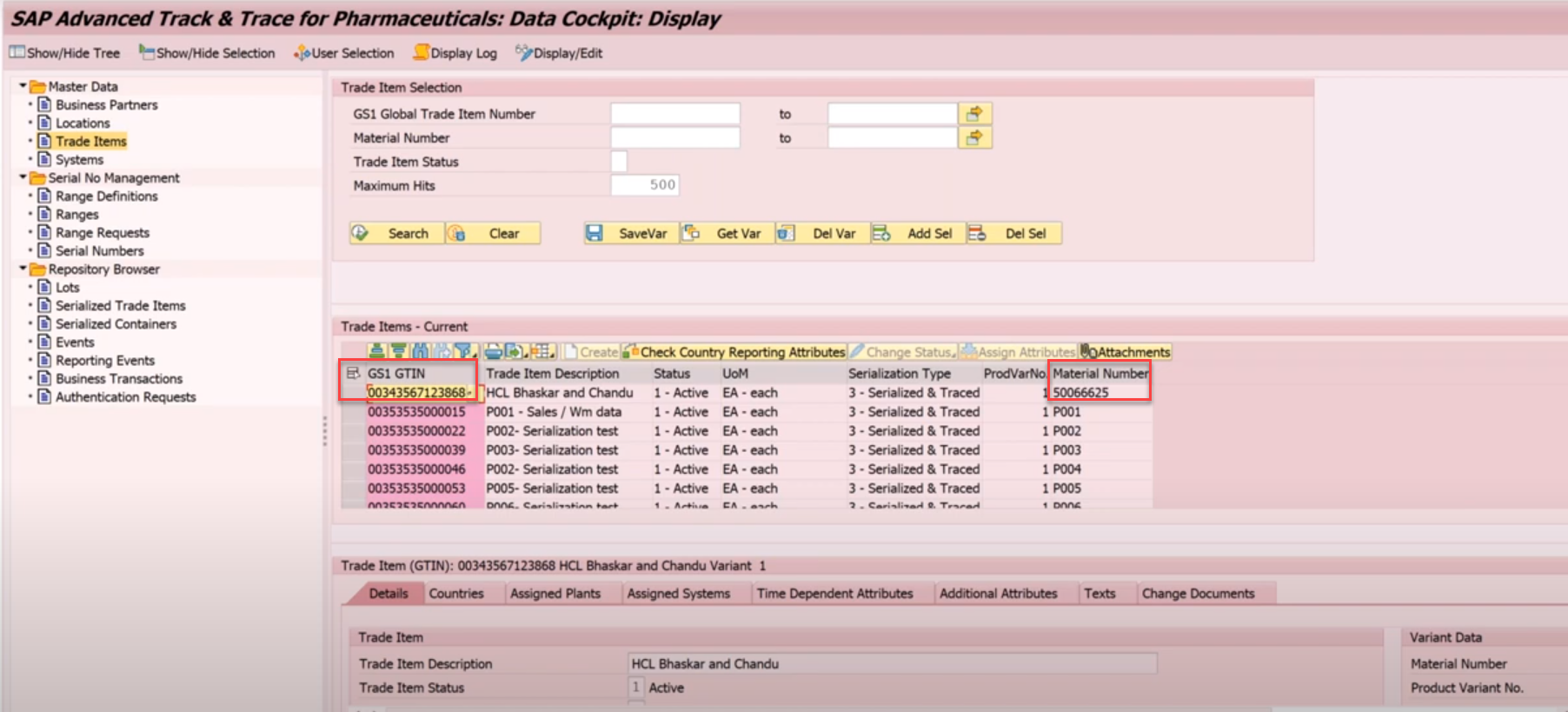1568x712 pixels.
Task: Open the Time Dependent Attributes tab
Action: (834, 593)
